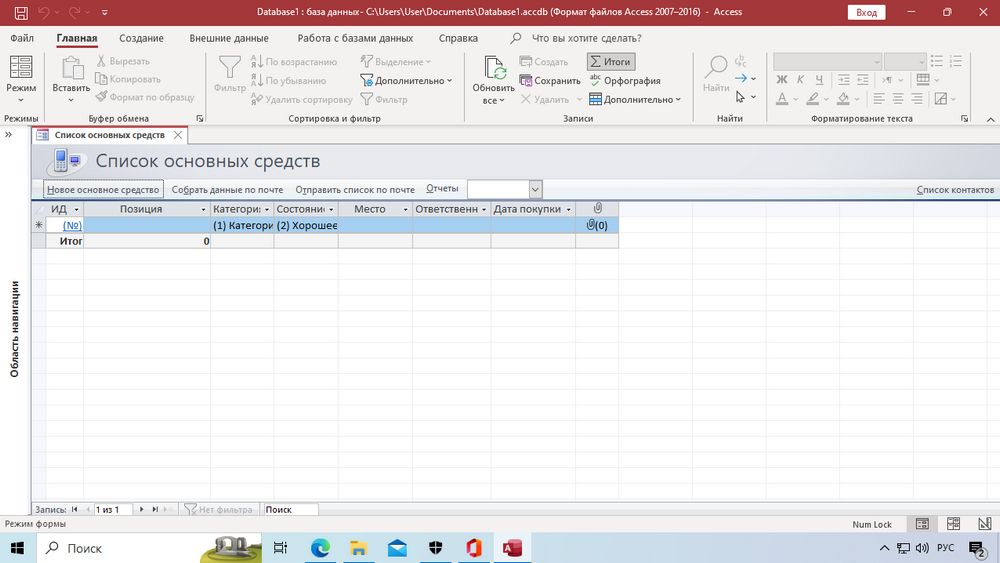Close the Список основных средств tab

click(178, 135)
